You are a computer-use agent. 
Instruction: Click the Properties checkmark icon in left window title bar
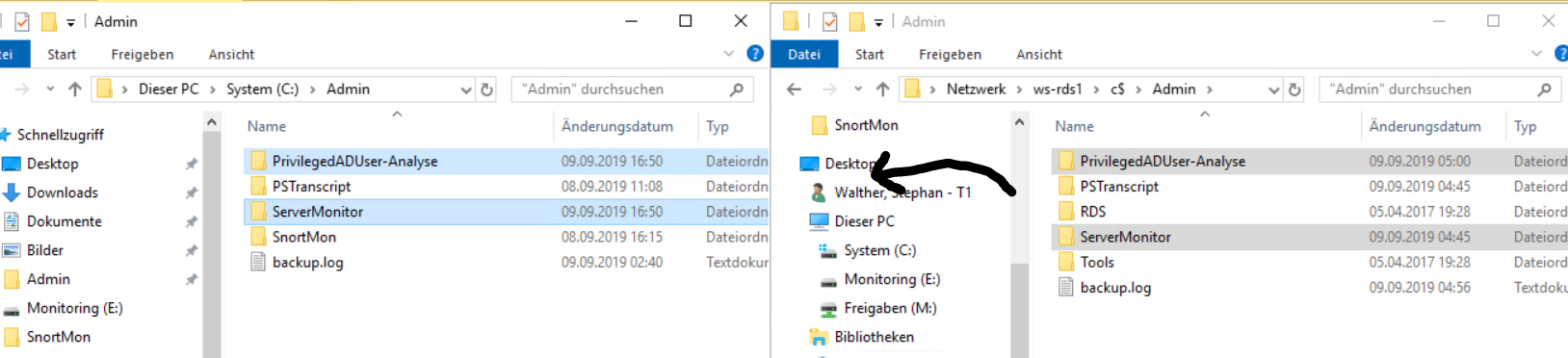[22, 21]
